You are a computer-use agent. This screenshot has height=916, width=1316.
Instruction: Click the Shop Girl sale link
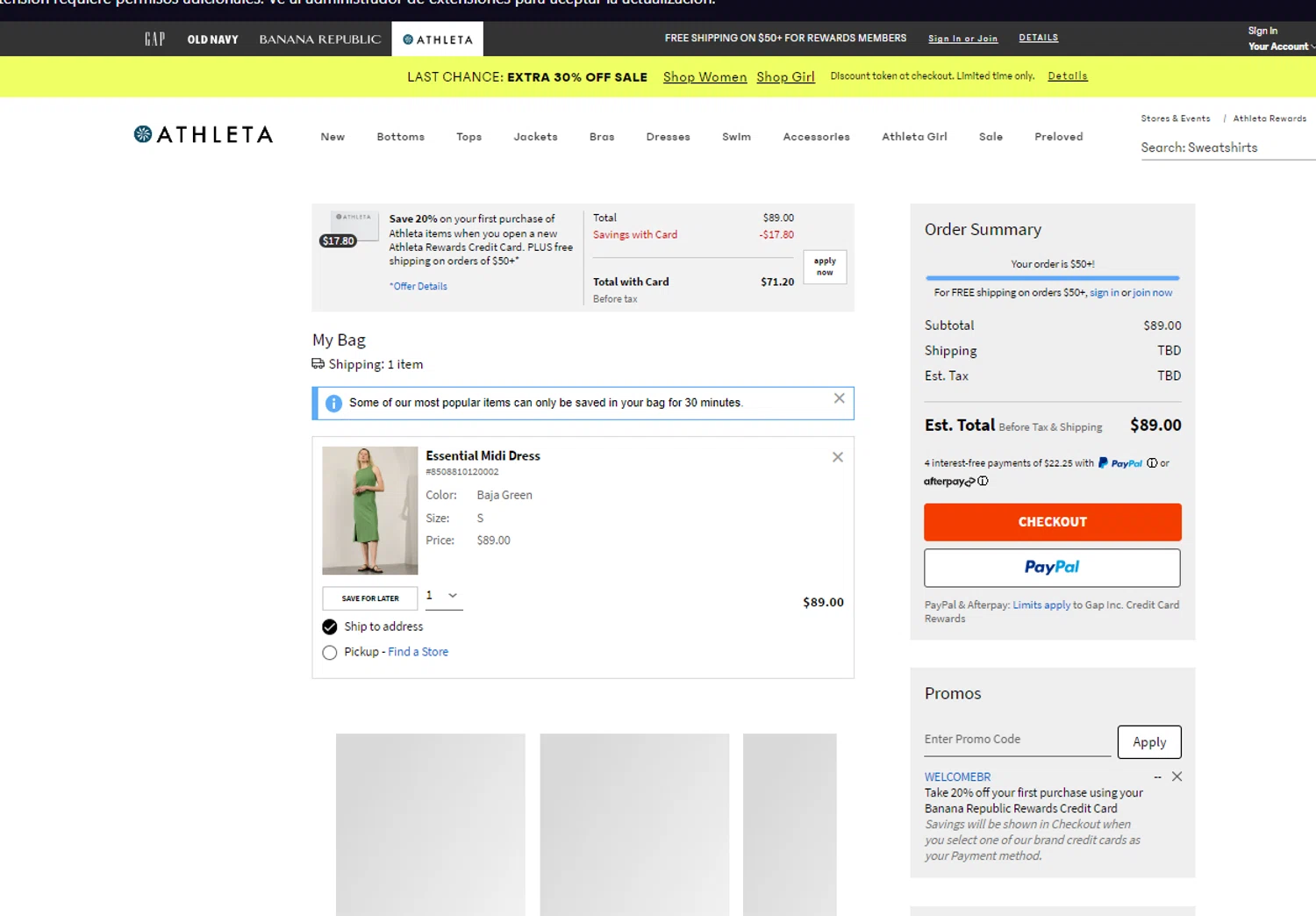(x=786, y=77)
